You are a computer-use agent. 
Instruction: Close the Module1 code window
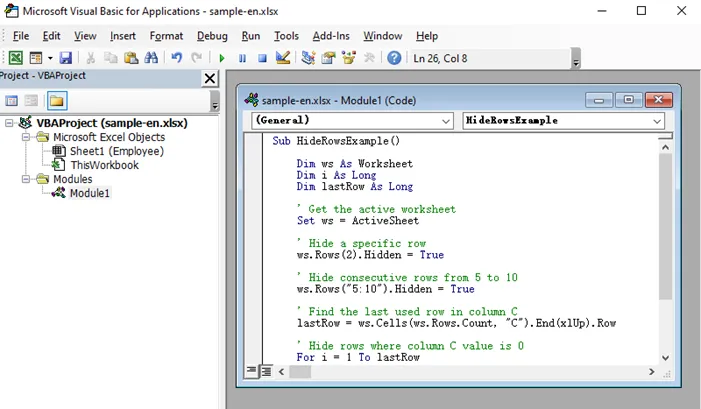pyautogui.click(x=659, y=100)
